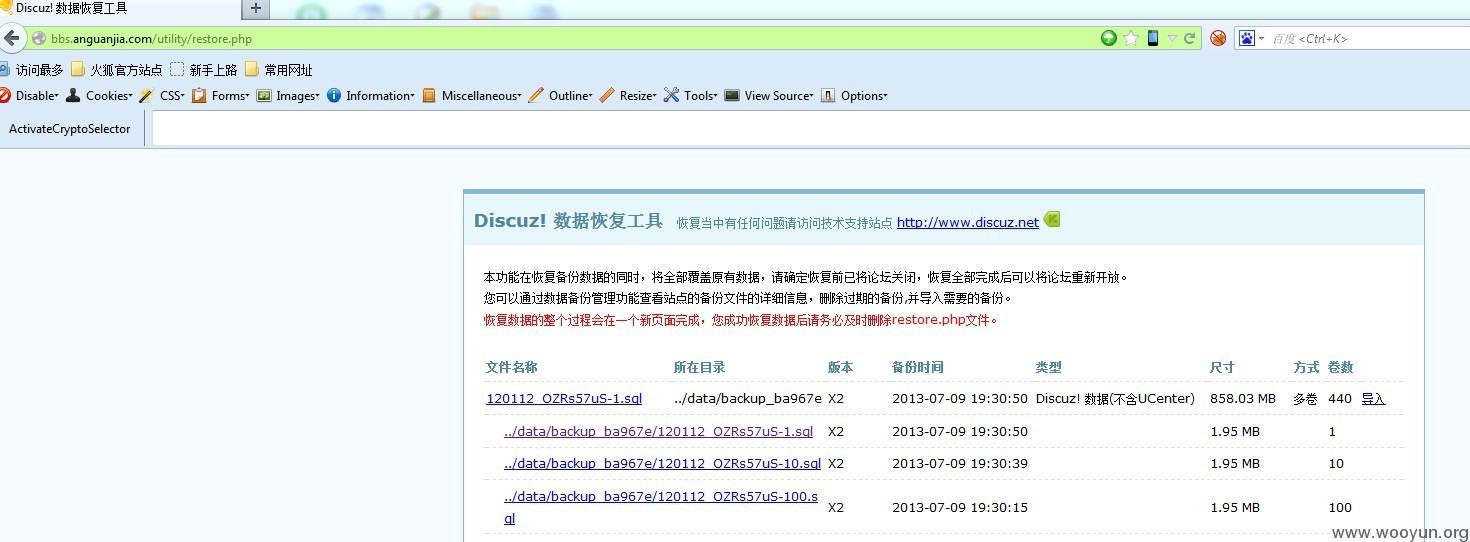Open the ../data/backup_ba967e/120112_OZRs57uS-1.sql volume link
The width and height of the screenshot is (1470, 542).
658,432
